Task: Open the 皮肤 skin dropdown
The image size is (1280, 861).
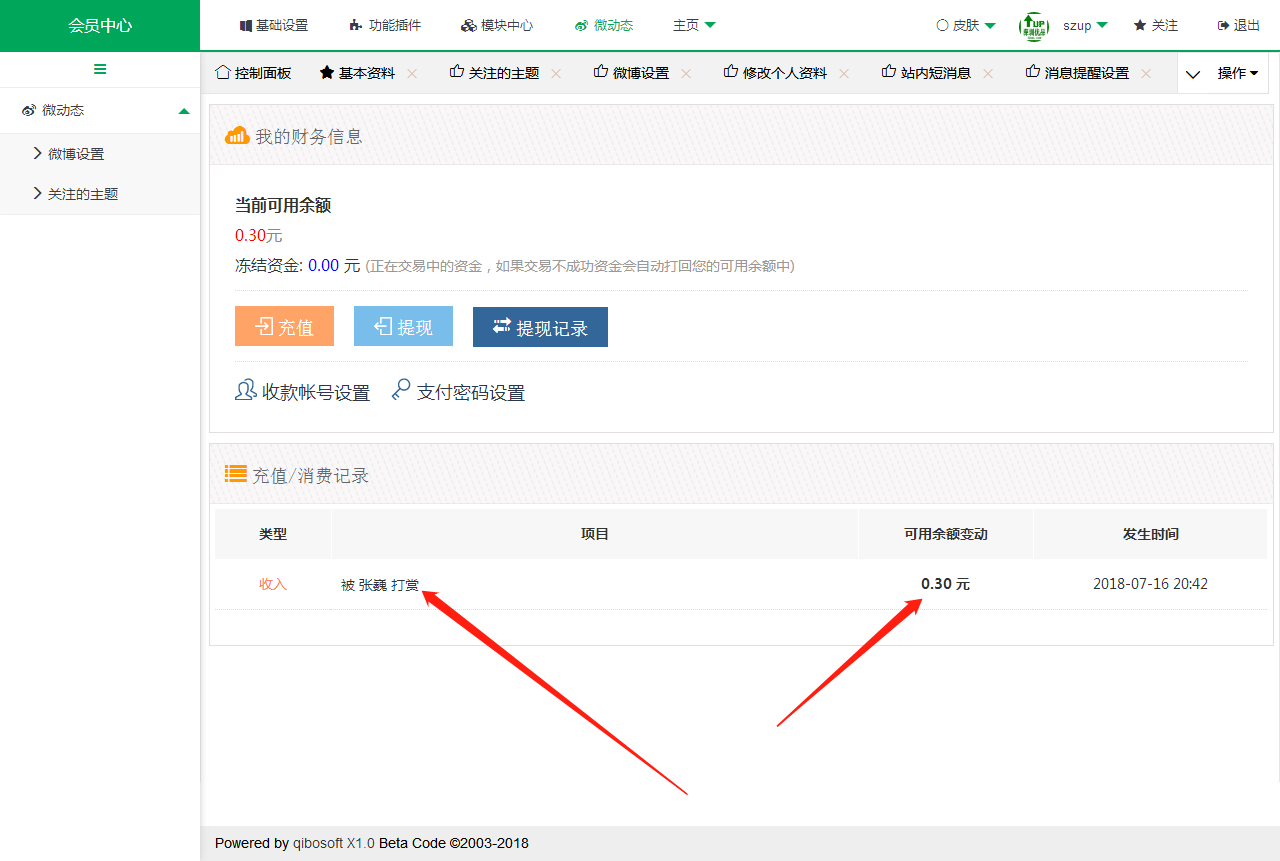Action: coord(965,26)
